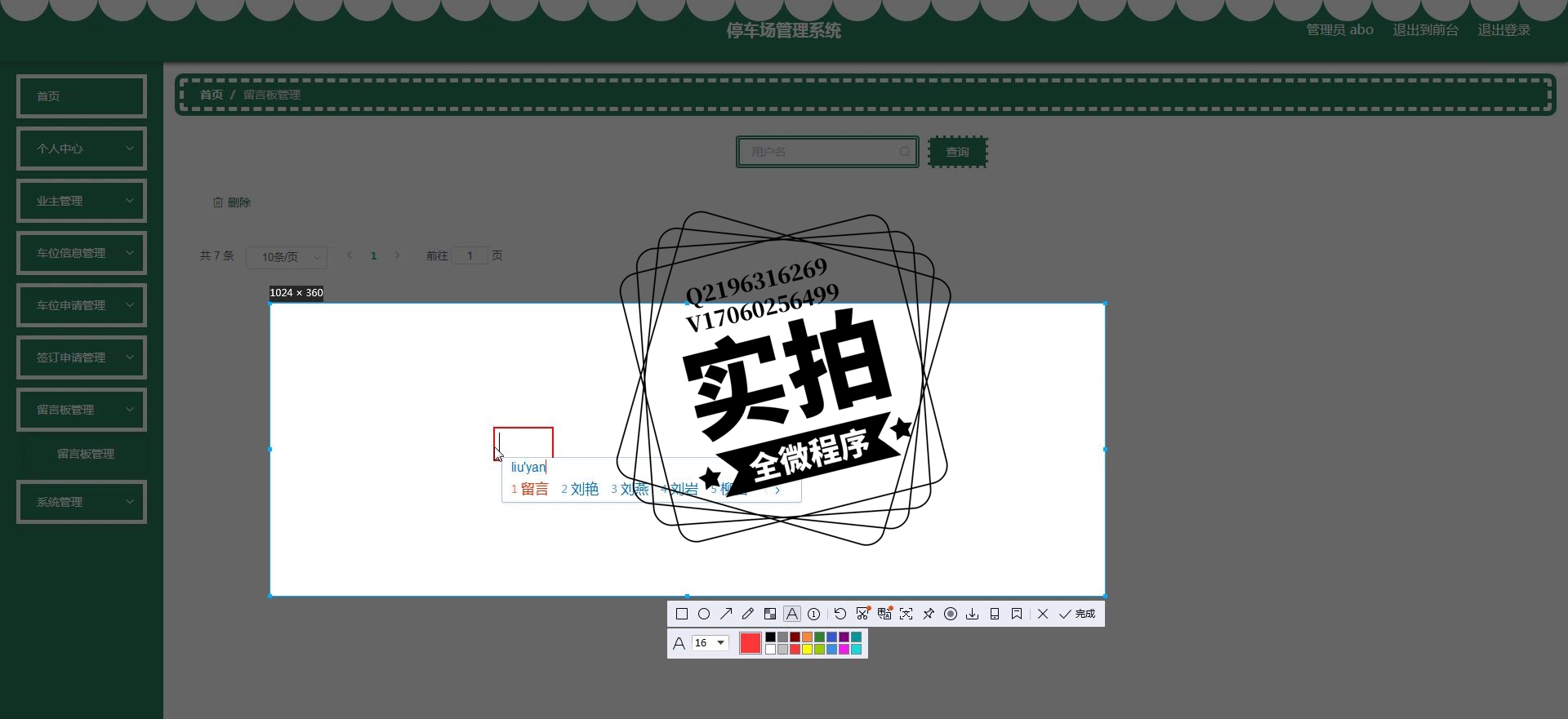The width and height of the screenshot is (1568, 719).
Task: Select the rectangle annotation tool
Action: tap(682, 614)
